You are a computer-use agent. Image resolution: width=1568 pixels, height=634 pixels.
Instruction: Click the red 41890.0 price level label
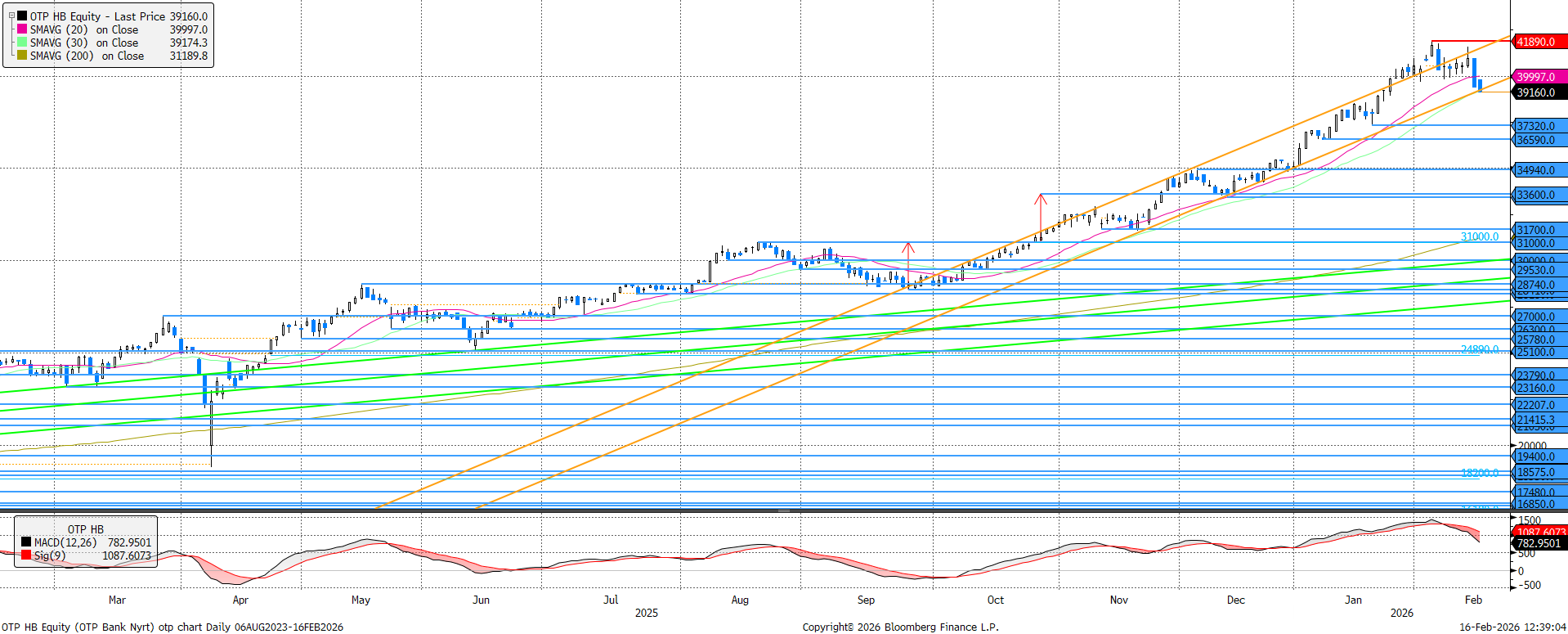click(1537, 42)
